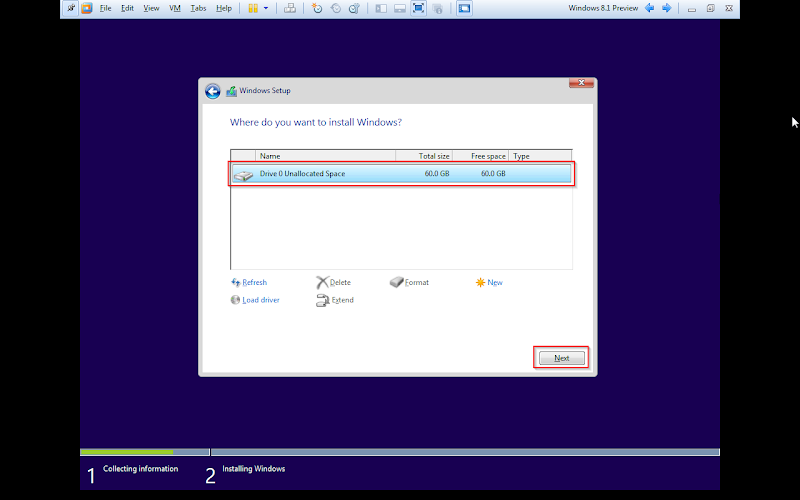Click the Delete partition link
The image size is (800, 500).
pos(340,282)
